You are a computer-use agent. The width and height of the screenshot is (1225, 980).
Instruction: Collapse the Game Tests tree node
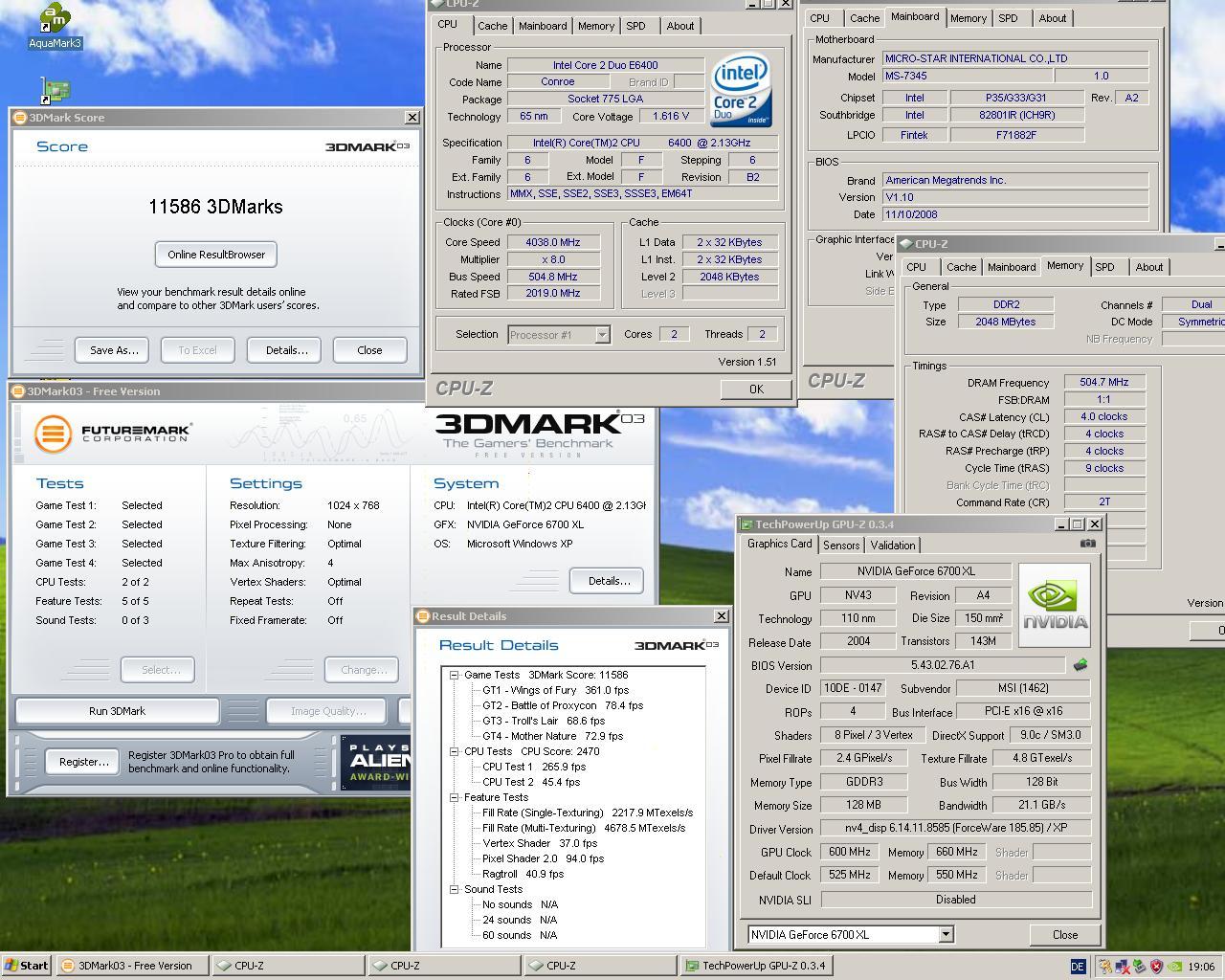click(455, 675)
